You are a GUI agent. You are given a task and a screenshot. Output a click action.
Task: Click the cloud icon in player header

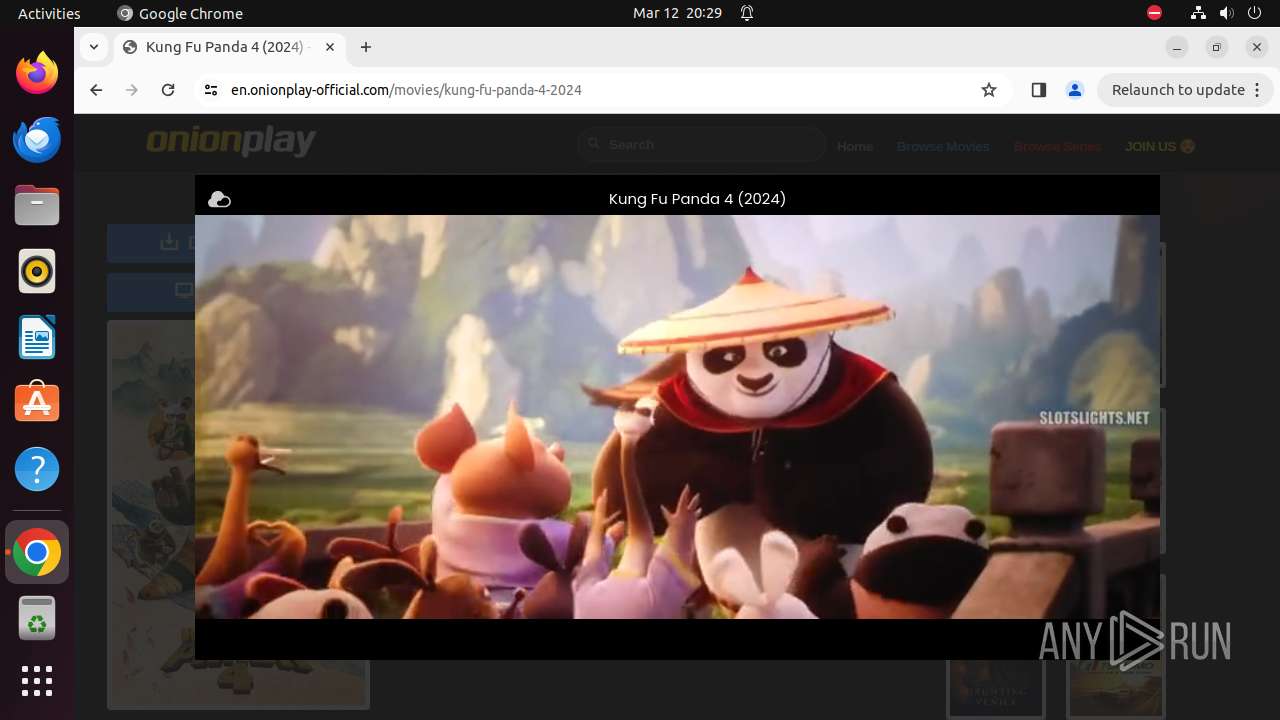coord(219,199)
